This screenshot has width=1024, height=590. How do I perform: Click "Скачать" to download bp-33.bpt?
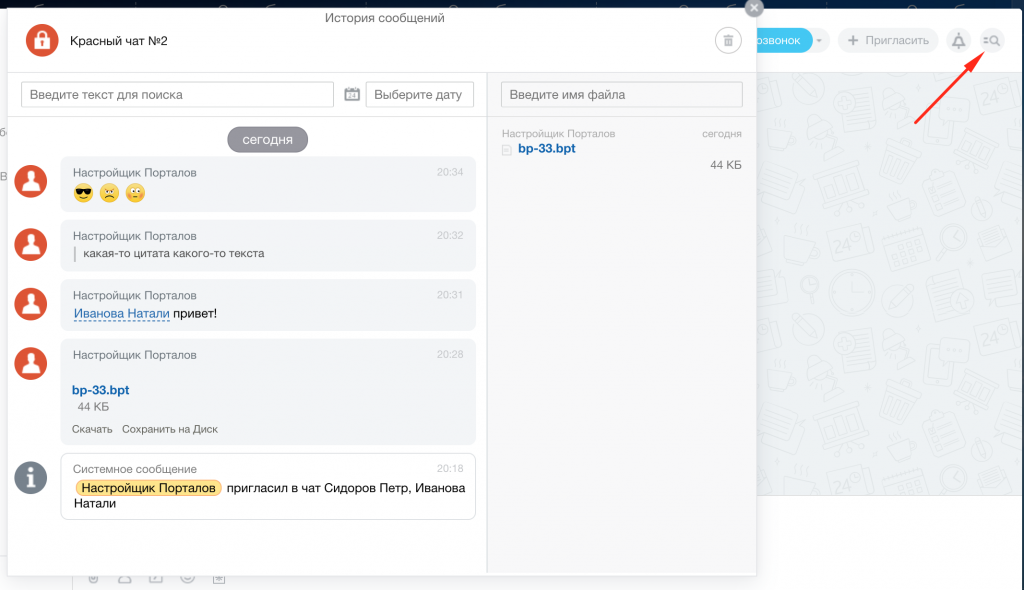click(91, 429)
